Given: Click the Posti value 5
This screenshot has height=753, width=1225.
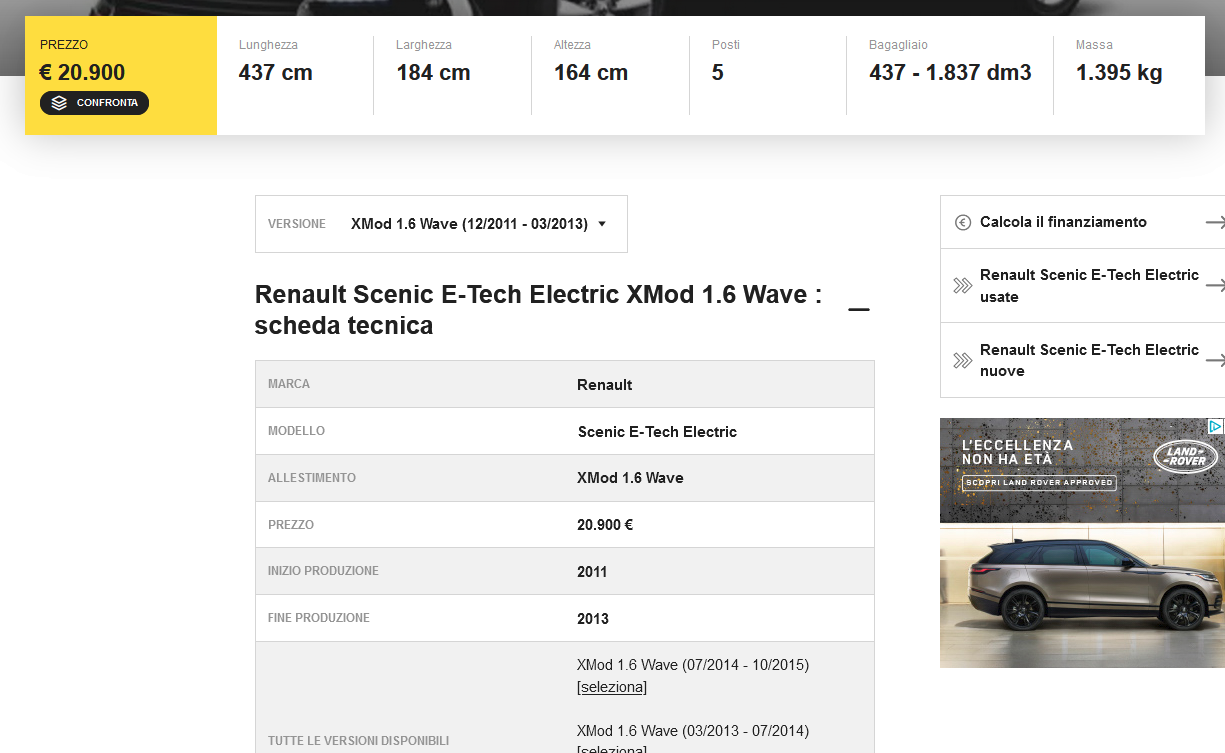Looking at the screenshot, I should tap(718, 73).
